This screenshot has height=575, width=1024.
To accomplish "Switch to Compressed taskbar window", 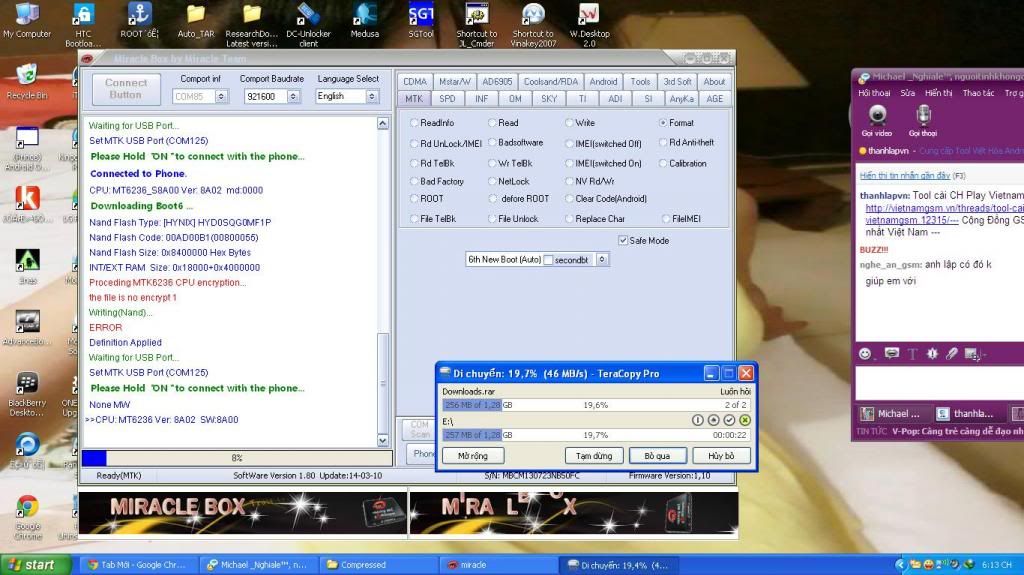I will pos(379,565).
